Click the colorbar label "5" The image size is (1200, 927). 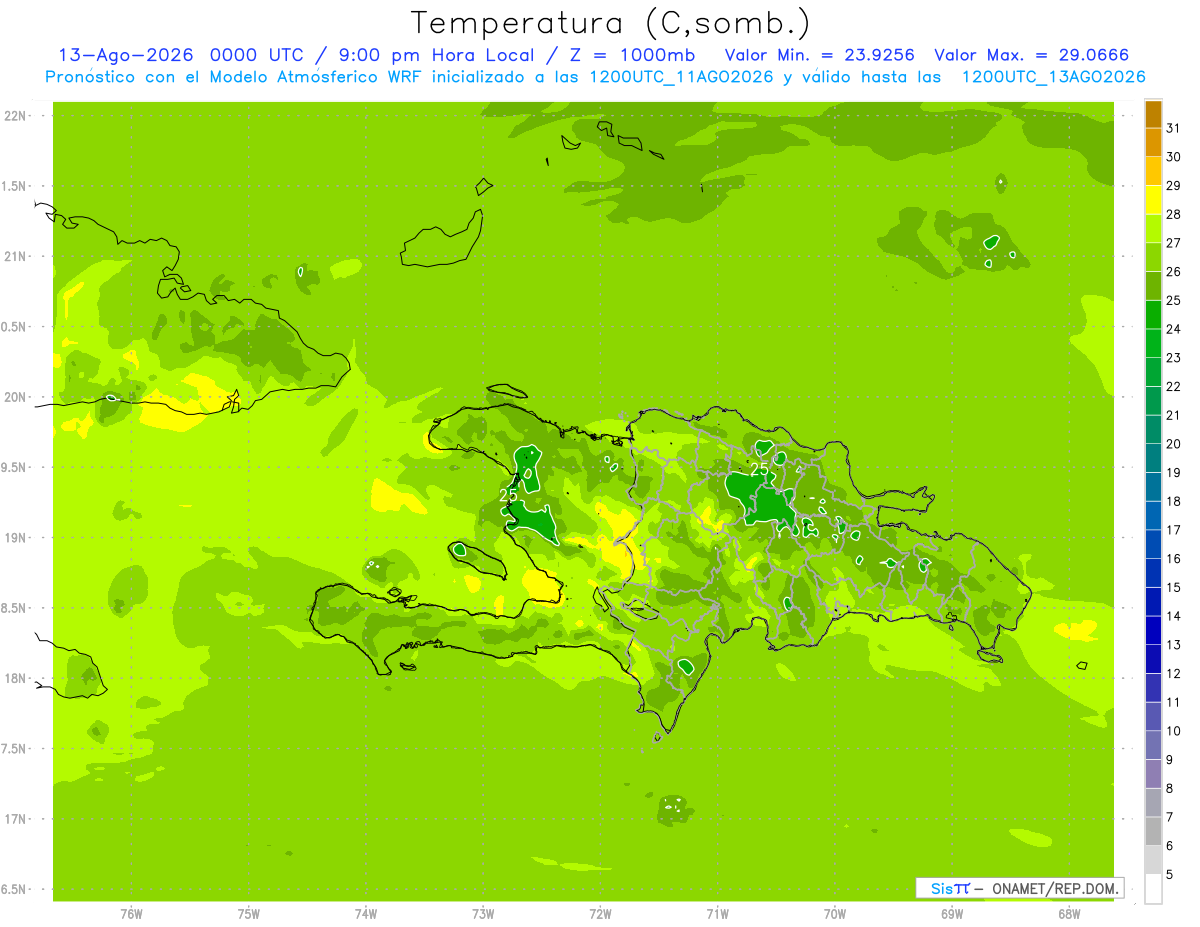point(1170,875)
